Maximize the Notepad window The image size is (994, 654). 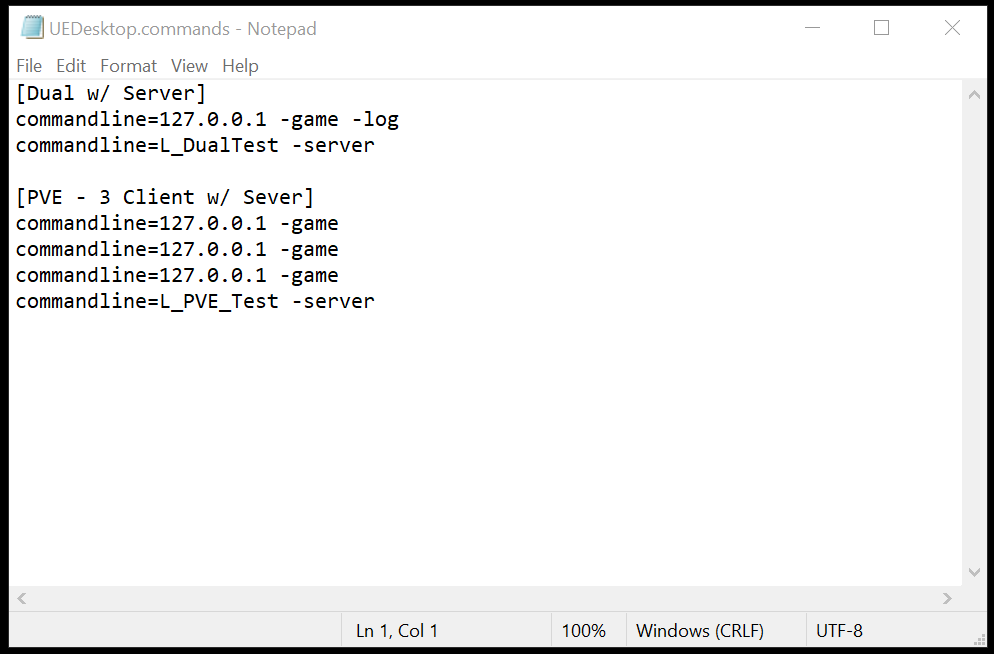pyautogui.click(x=881, y=28)
